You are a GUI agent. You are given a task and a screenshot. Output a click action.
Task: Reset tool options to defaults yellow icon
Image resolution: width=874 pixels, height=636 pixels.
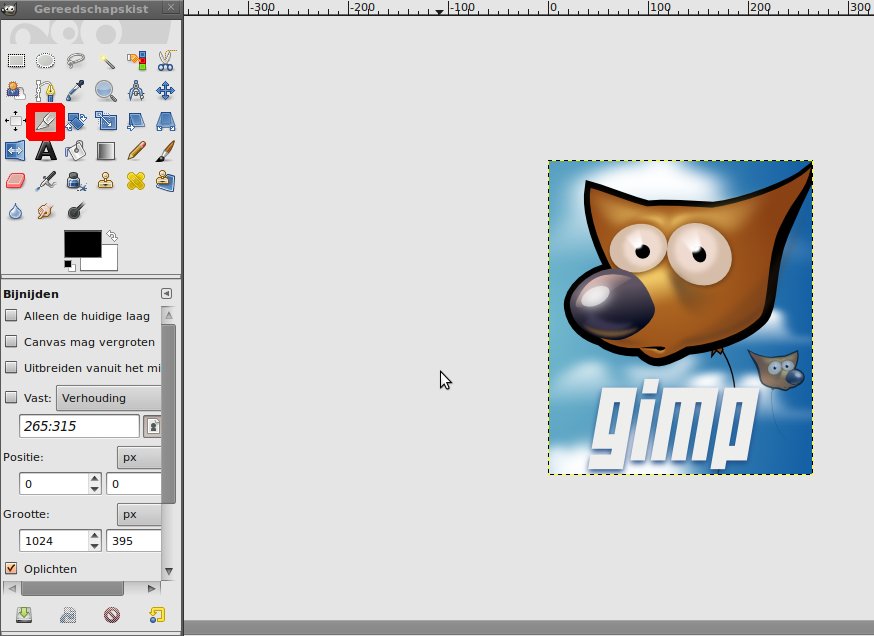click(157, 614)
